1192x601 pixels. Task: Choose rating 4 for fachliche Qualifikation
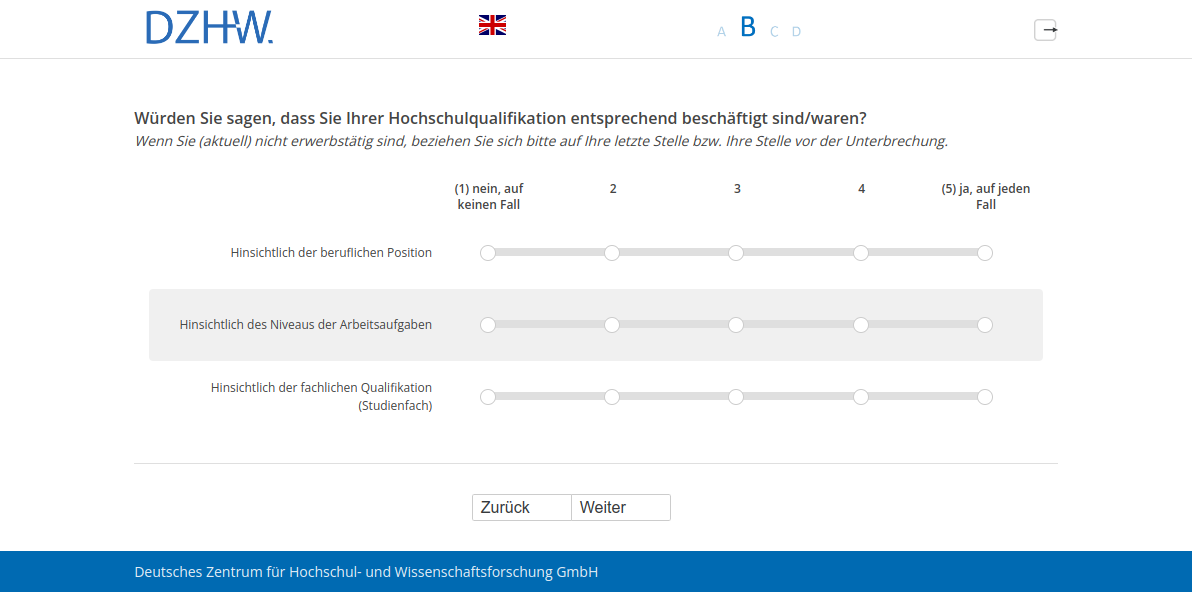[861, 397]
